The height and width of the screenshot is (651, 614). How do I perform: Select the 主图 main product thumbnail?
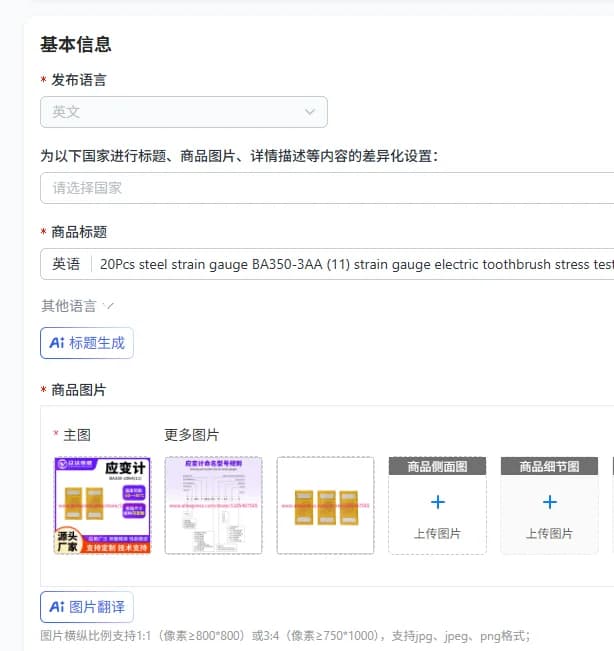[102, 505]
